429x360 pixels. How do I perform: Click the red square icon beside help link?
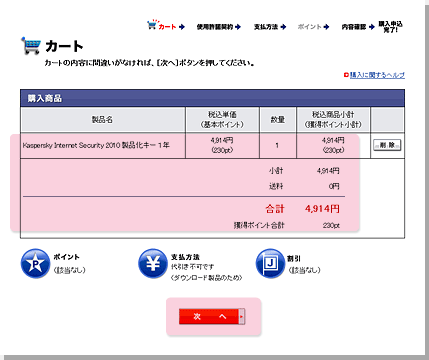[346, 75]
